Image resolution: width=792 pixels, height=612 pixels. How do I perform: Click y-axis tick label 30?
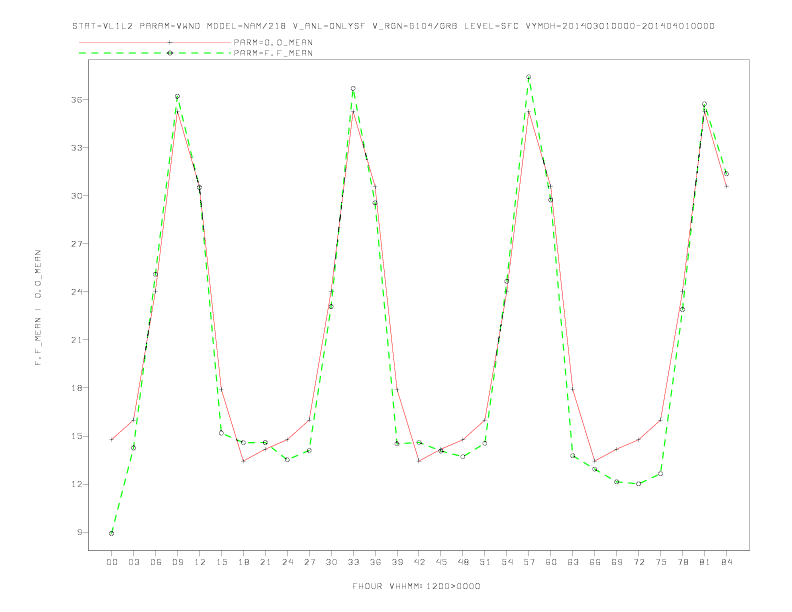point(77,196)
